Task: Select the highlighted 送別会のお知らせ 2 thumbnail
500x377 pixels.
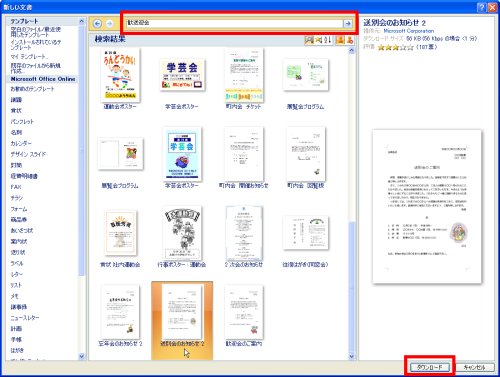Action: tap(182, 312)
